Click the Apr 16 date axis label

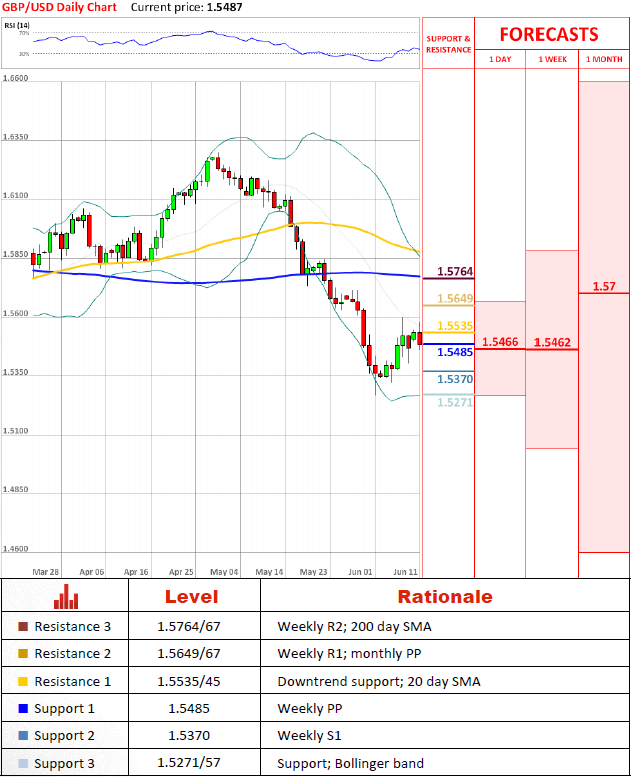pyautogui.click(x=136, y=572)
